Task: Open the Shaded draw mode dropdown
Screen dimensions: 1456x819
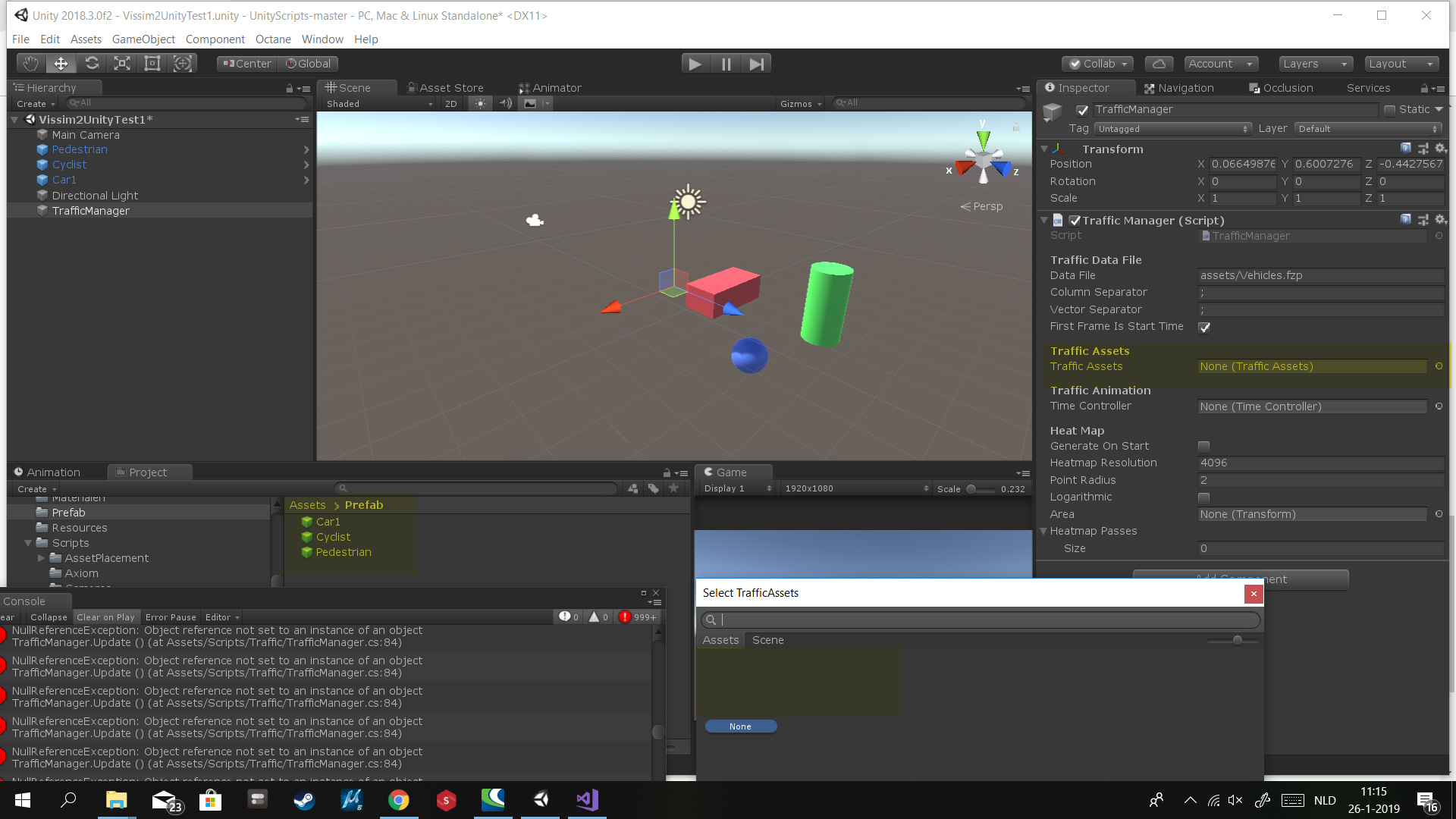Action: click(377, 104)
